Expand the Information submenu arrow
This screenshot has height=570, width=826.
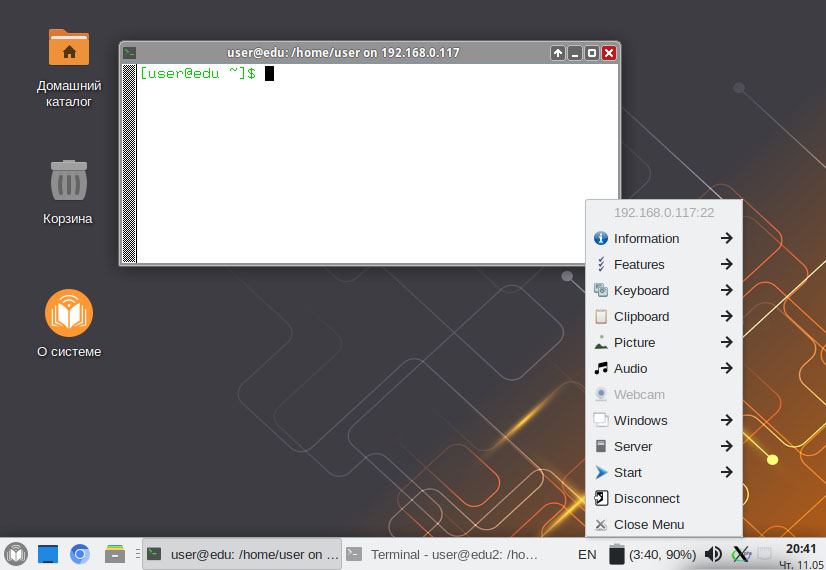(726, 238)
